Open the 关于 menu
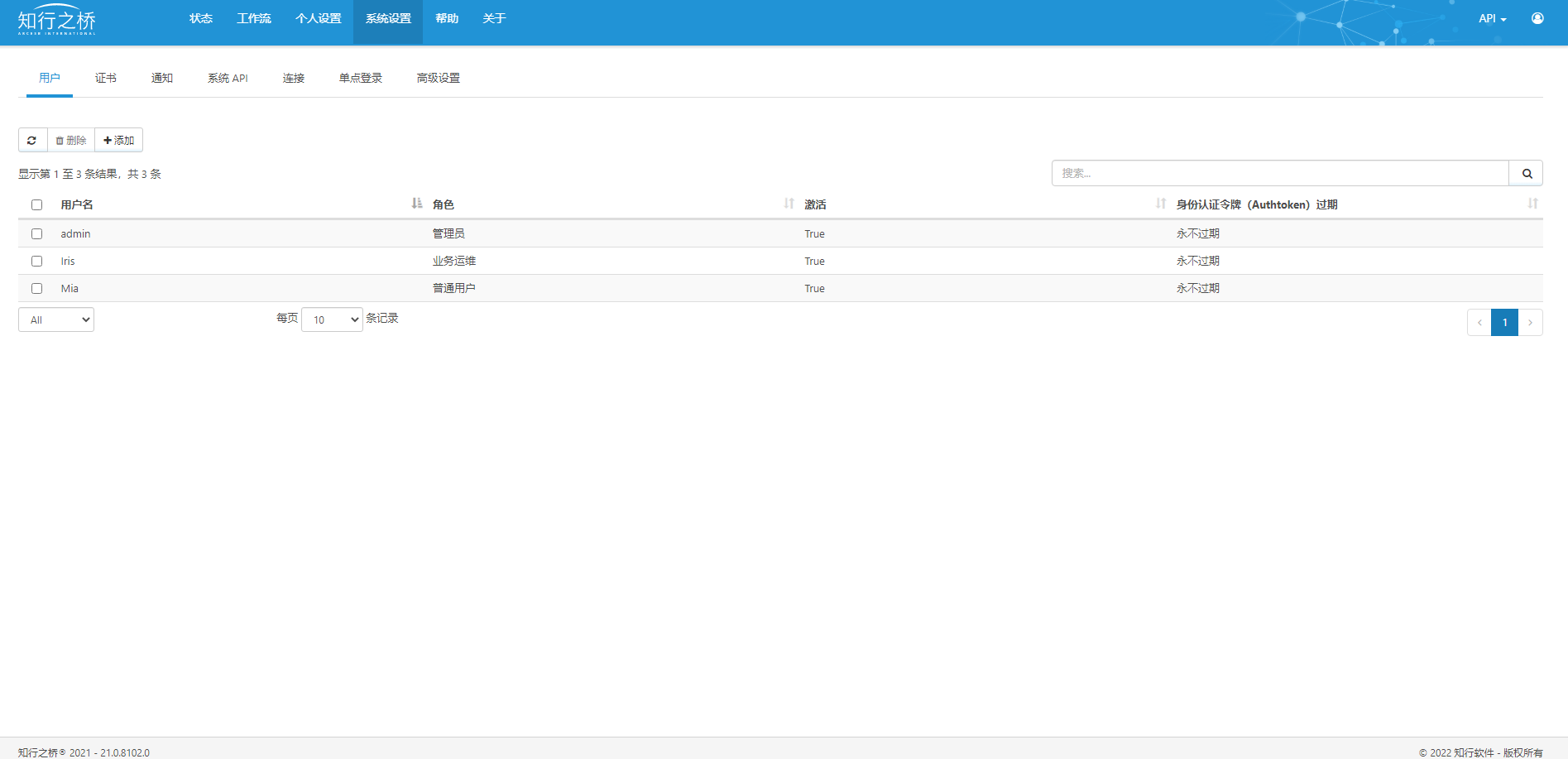The image size is (1568, 759). (x=494, y=18)
